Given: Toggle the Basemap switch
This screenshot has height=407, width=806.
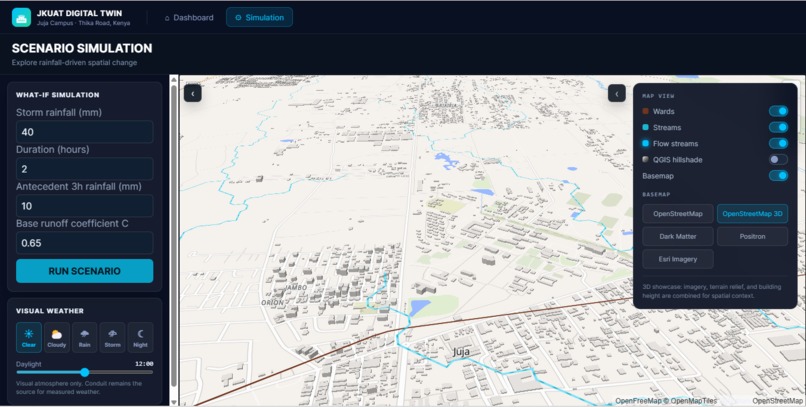Looking at the screenshot, I should (778, 176).
